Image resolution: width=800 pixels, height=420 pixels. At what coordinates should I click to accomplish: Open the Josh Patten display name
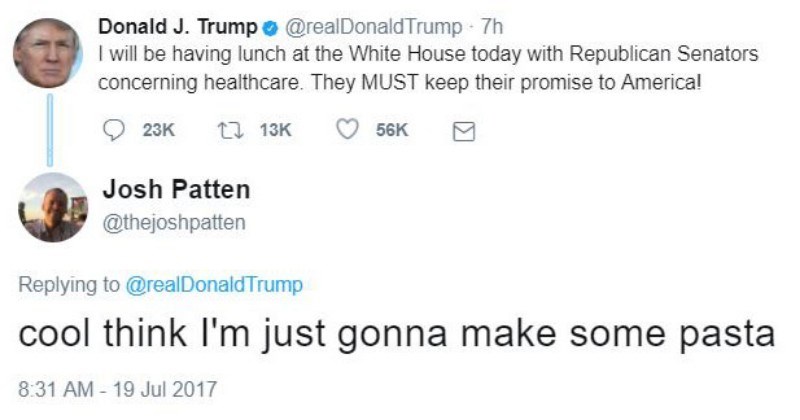click(x=176, y=189)
